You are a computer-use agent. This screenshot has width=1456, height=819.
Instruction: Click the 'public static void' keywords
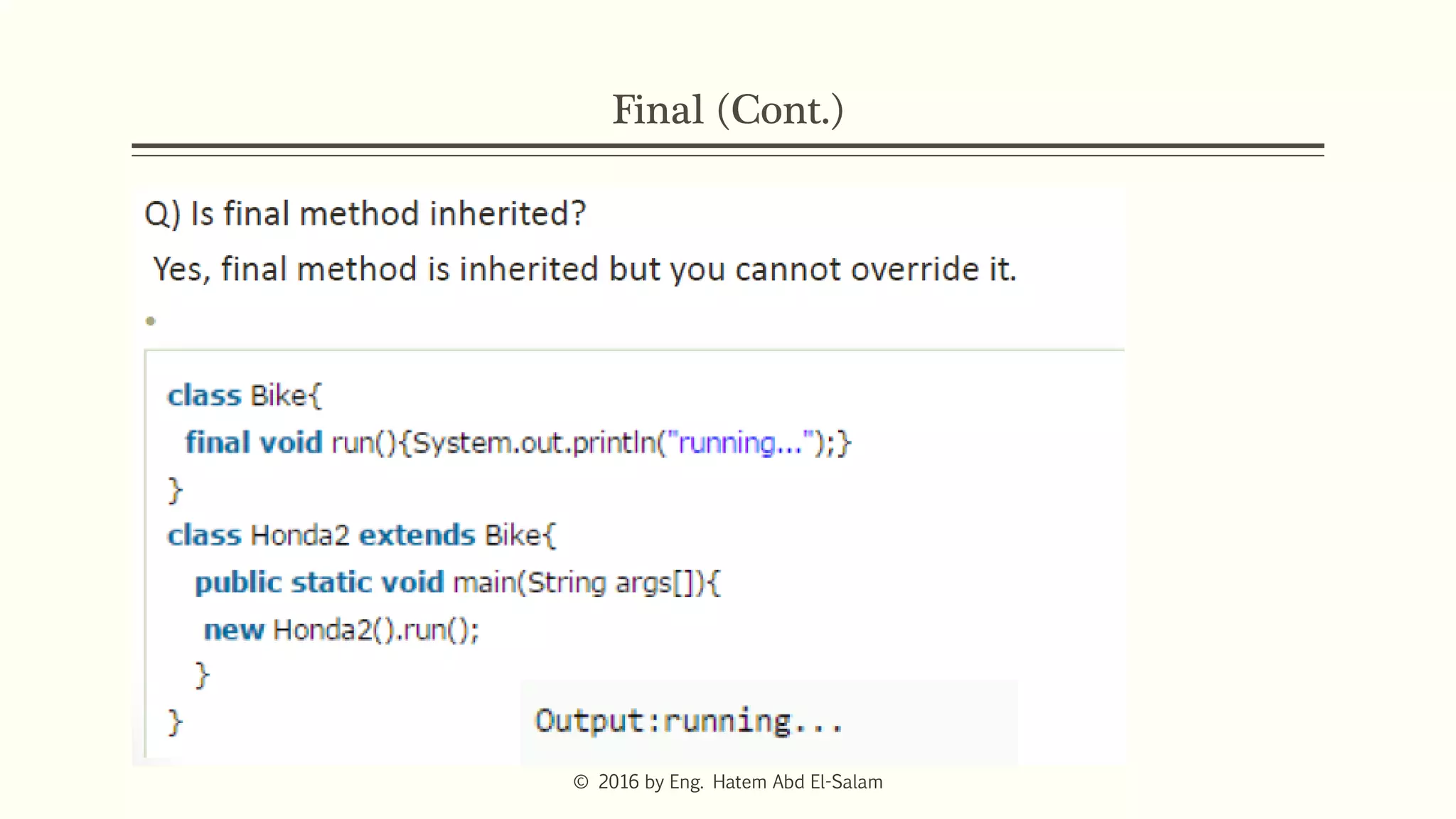(x=319, y=583)
